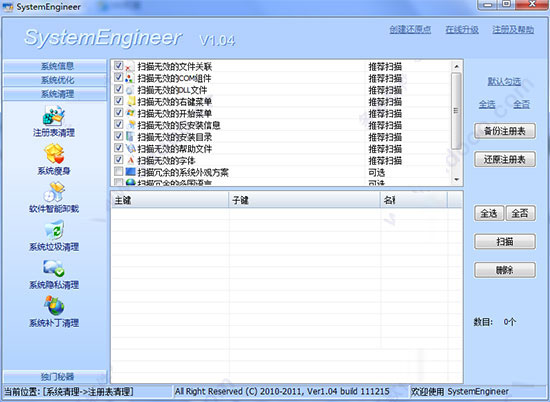Screen dimensions: 550x402
Task: Click the upper 全选 link
Action: point(487,104)
